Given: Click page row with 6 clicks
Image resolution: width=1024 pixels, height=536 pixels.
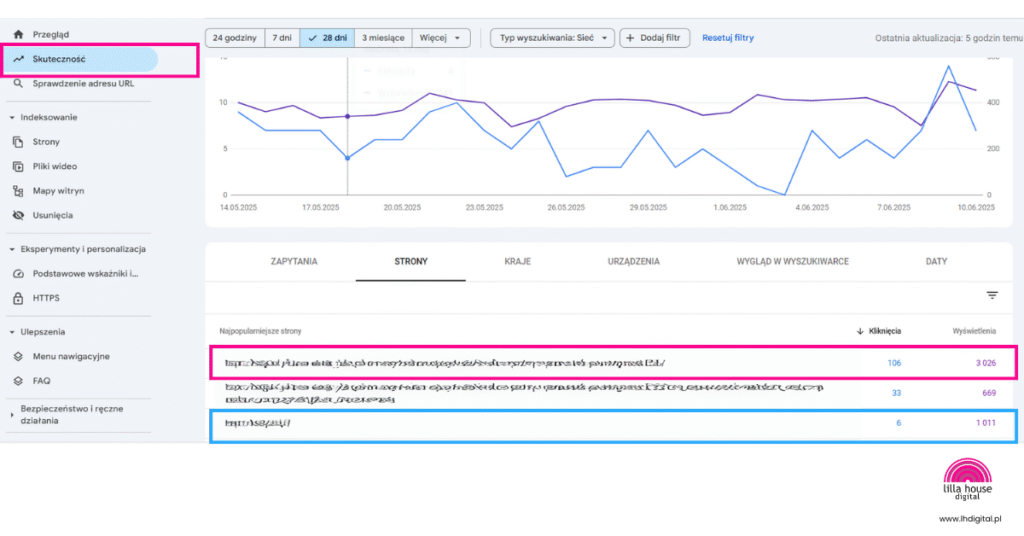Looking at the screenshot, I should [613, 424].
